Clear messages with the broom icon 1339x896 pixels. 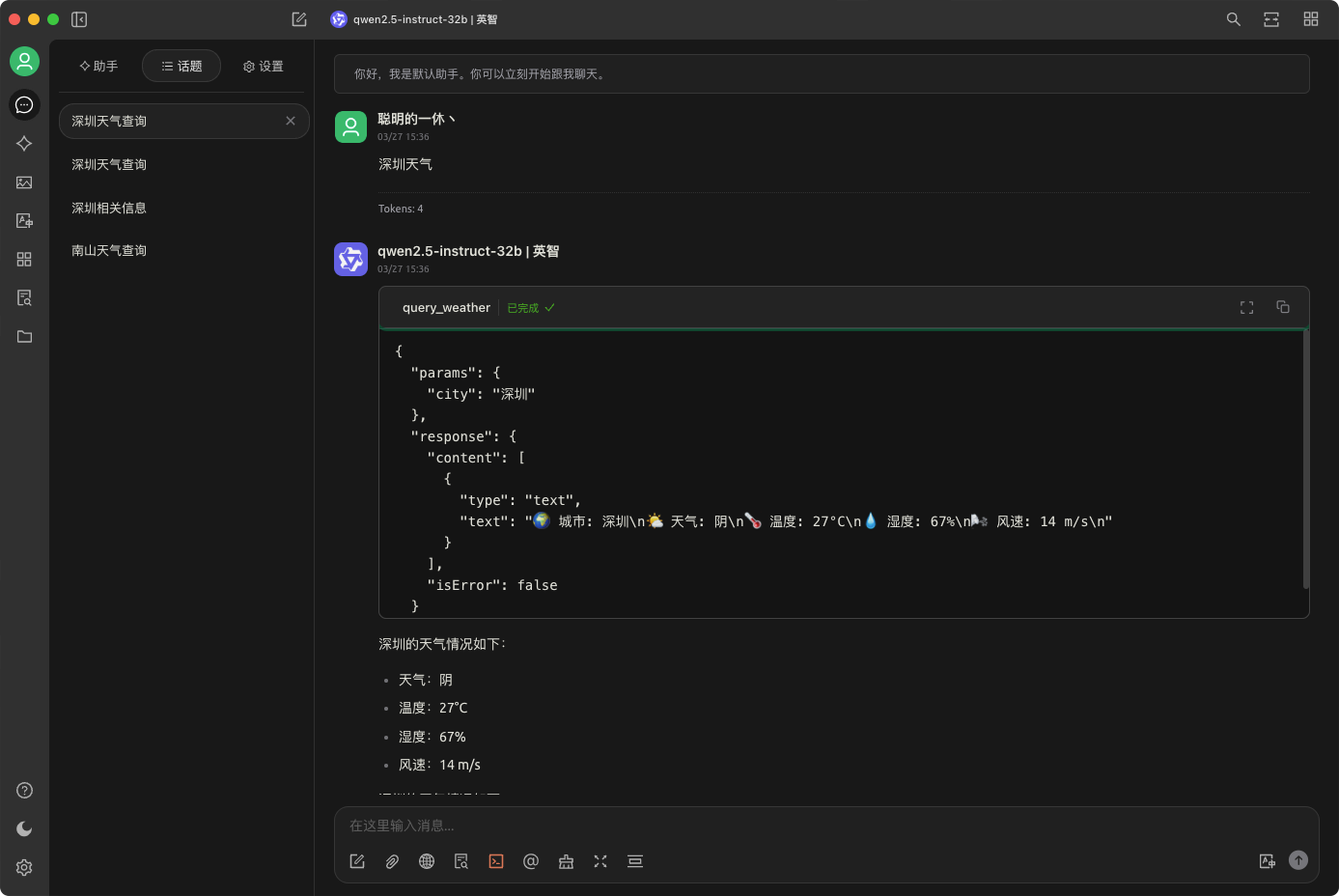pos(566,861)
